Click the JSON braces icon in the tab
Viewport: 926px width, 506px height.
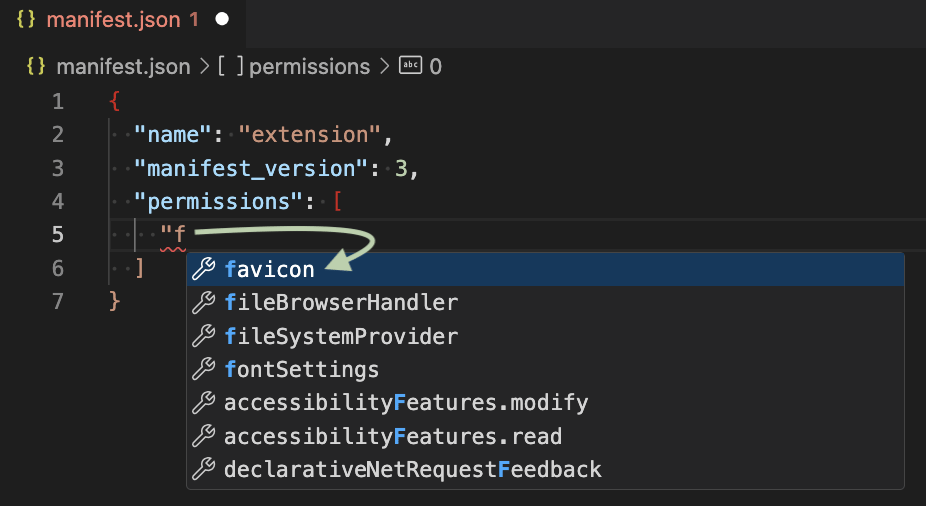pyautogui.click(x=27, y=19)
